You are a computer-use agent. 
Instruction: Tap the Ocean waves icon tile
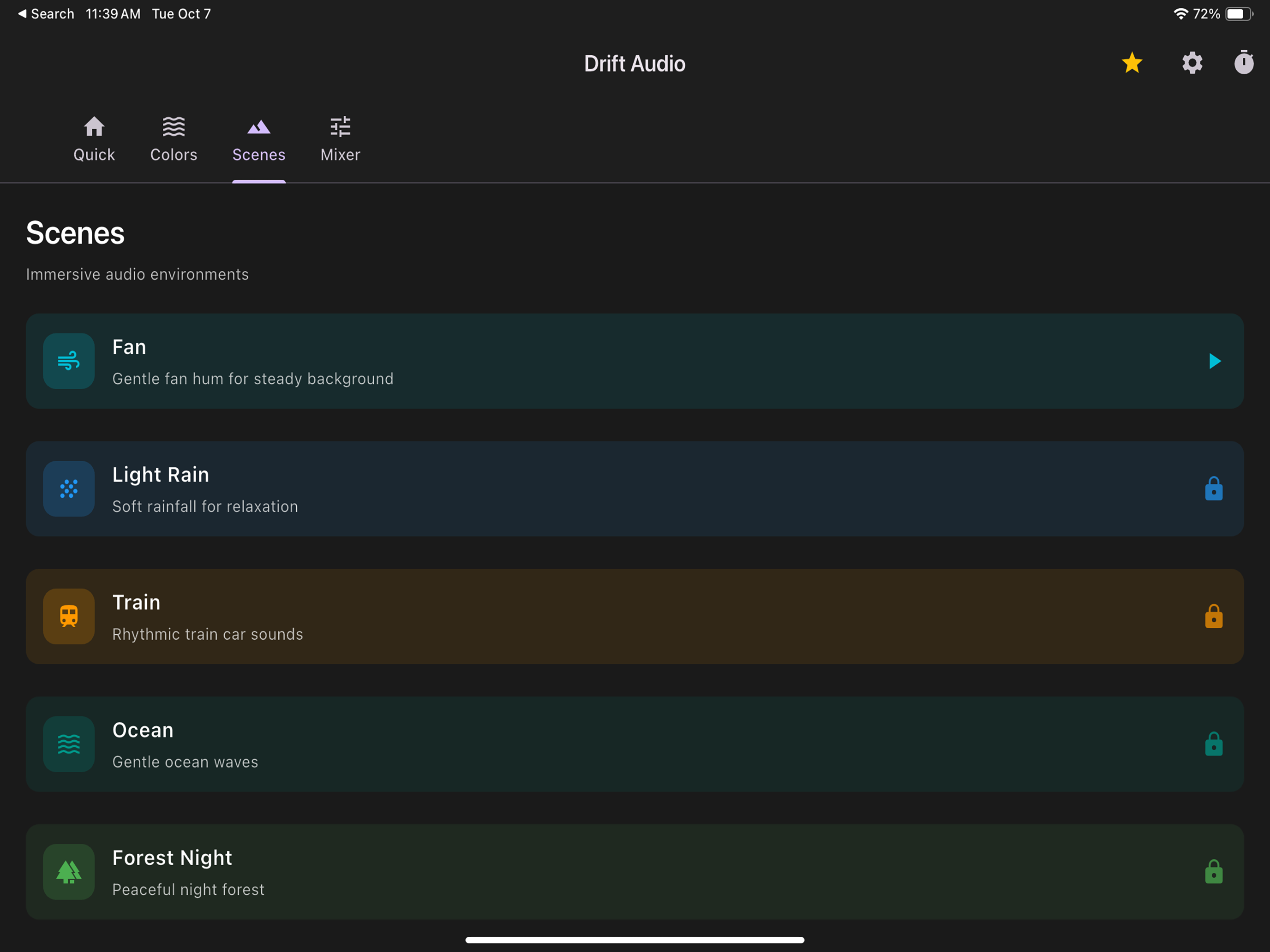coord(69,744)
